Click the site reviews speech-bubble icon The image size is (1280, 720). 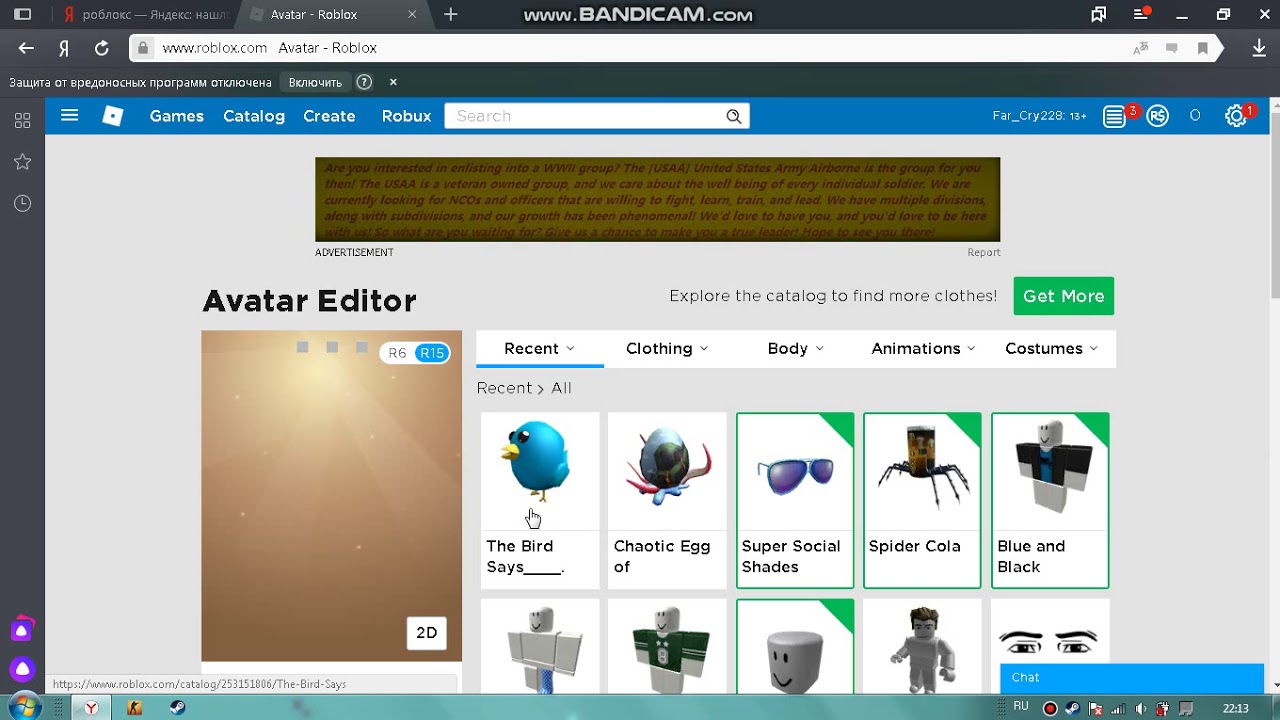click(x=1172, y=48)
